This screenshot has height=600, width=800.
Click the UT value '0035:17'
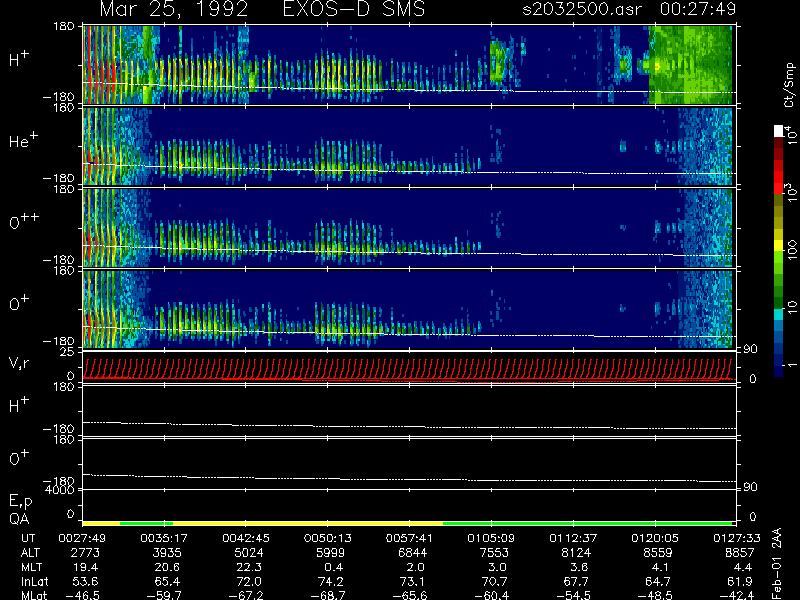pyautogui.click(x=164, y=538)
